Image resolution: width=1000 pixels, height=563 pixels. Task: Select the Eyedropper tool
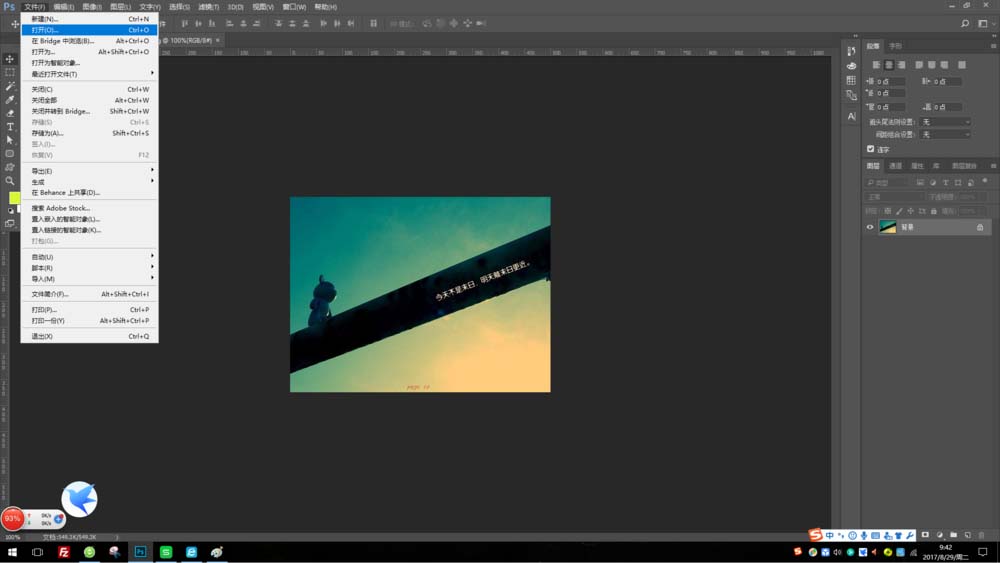pos(10,99)
